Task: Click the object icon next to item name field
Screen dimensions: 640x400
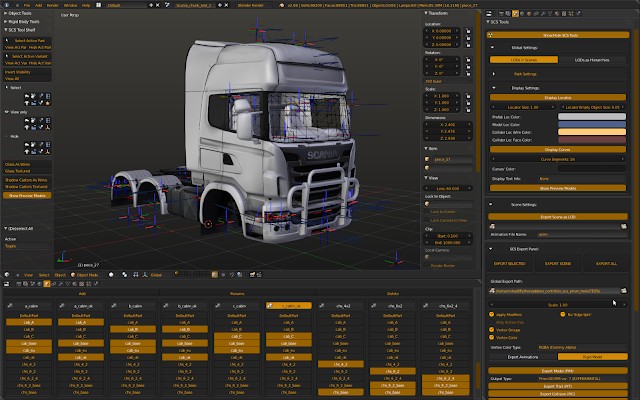Action: 427,159
